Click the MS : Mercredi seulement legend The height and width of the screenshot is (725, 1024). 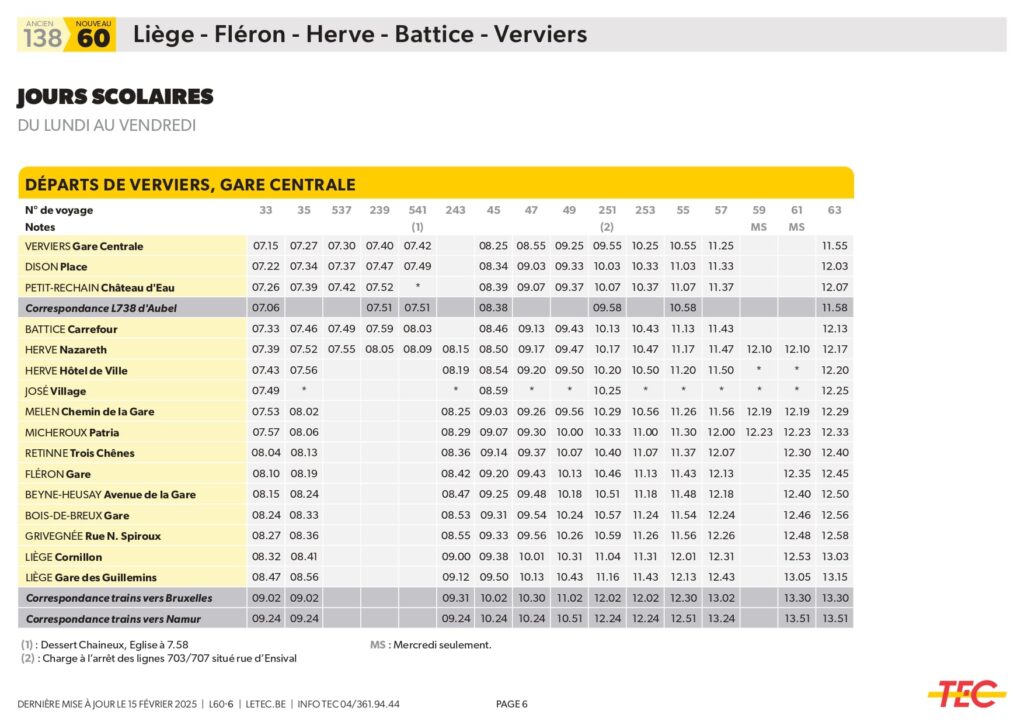coord(430,645)
